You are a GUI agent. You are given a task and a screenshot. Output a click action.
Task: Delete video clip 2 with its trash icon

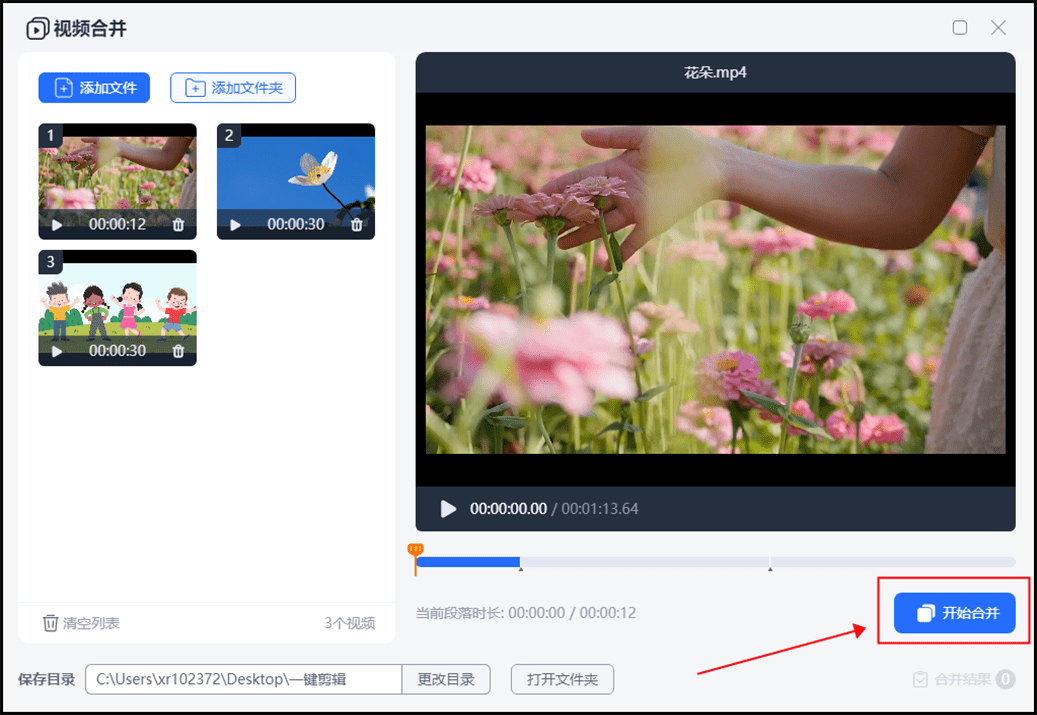pos(356,225)
